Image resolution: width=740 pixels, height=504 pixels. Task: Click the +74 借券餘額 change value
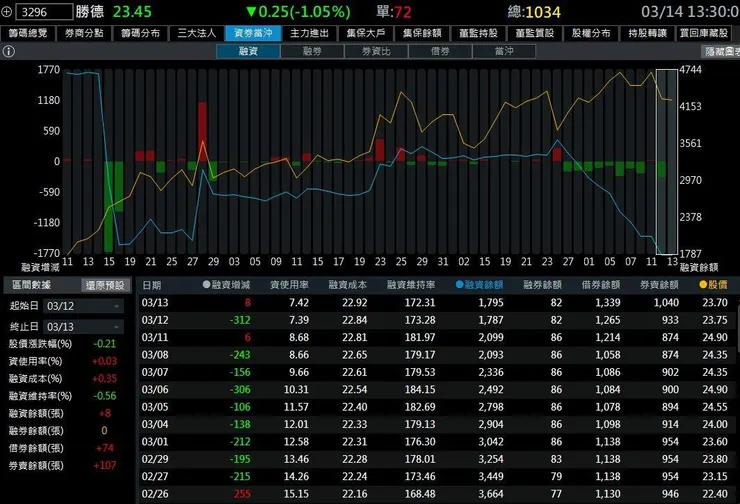click(x=105, y=448)
